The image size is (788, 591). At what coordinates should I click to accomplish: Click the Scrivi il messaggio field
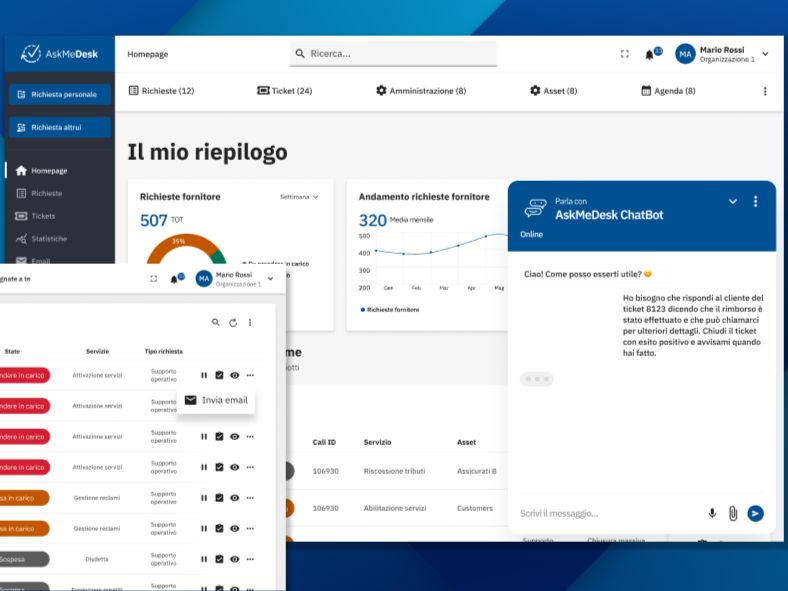[x=611, y=513]
